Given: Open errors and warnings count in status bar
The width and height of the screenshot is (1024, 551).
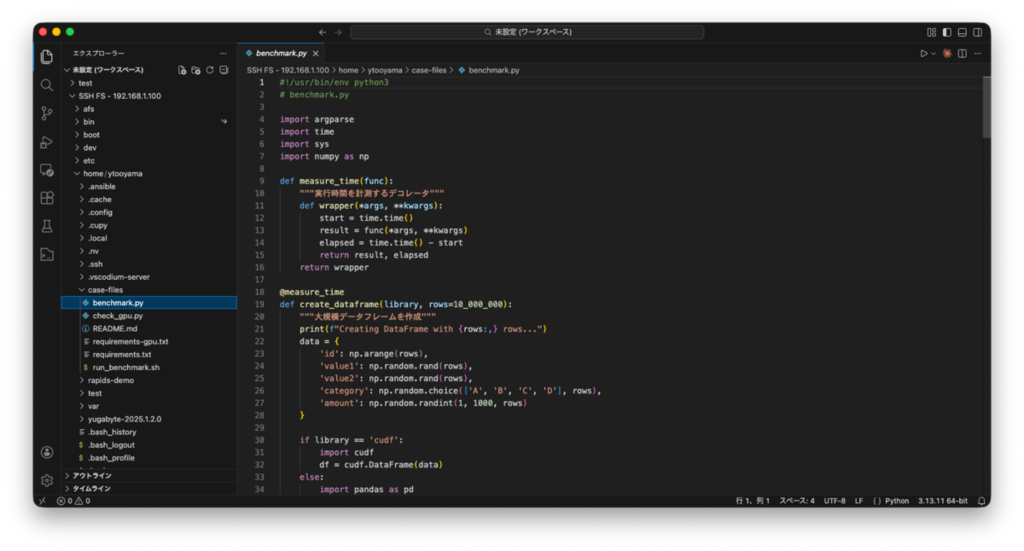Looking at the screenshot, I should 74,501.
